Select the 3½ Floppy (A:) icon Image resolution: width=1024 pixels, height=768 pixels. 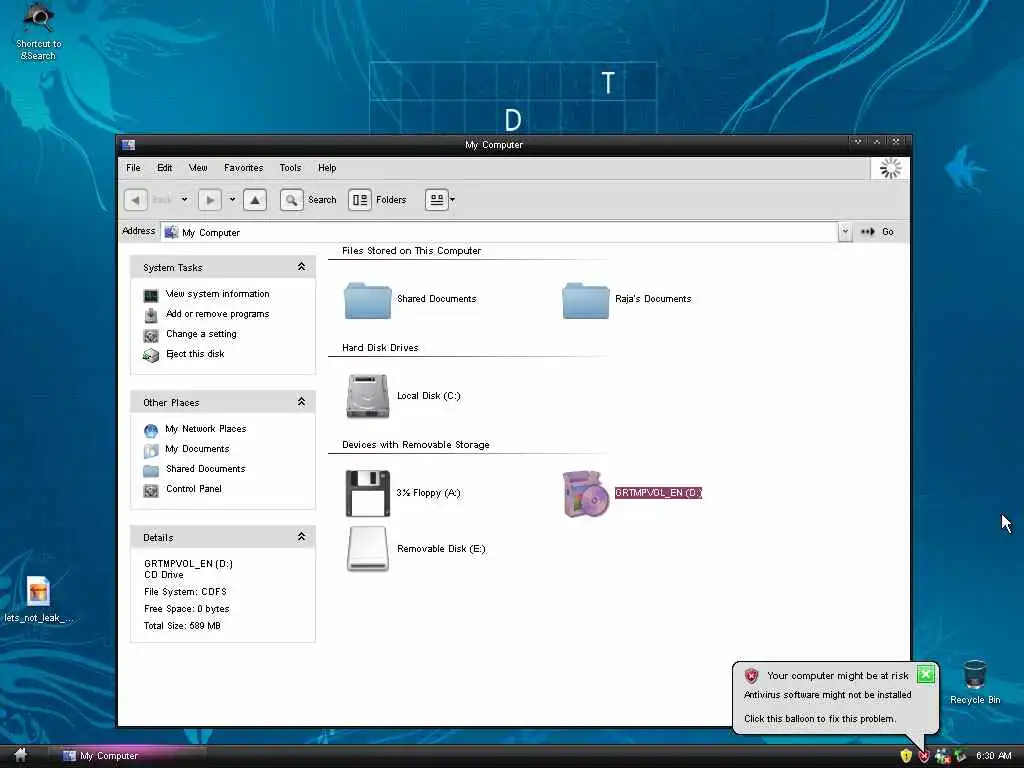(x=368, y=493)
